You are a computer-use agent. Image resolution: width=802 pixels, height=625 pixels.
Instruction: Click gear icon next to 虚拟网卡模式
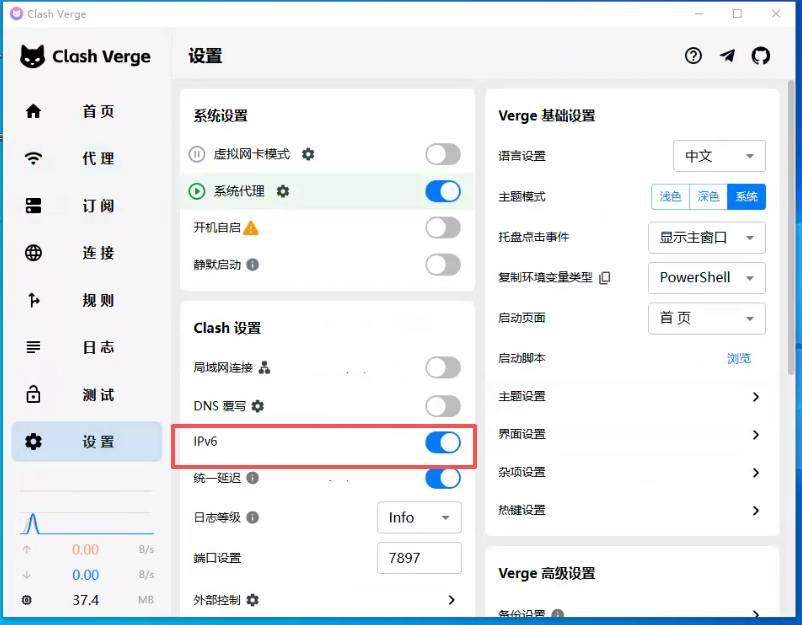click(308, 154)
